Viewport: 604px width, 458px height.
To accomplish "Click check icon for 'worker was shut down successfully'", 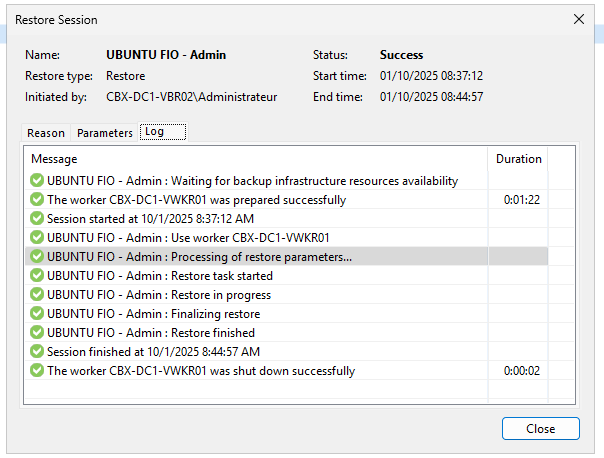I will click(x=37, y=371).
